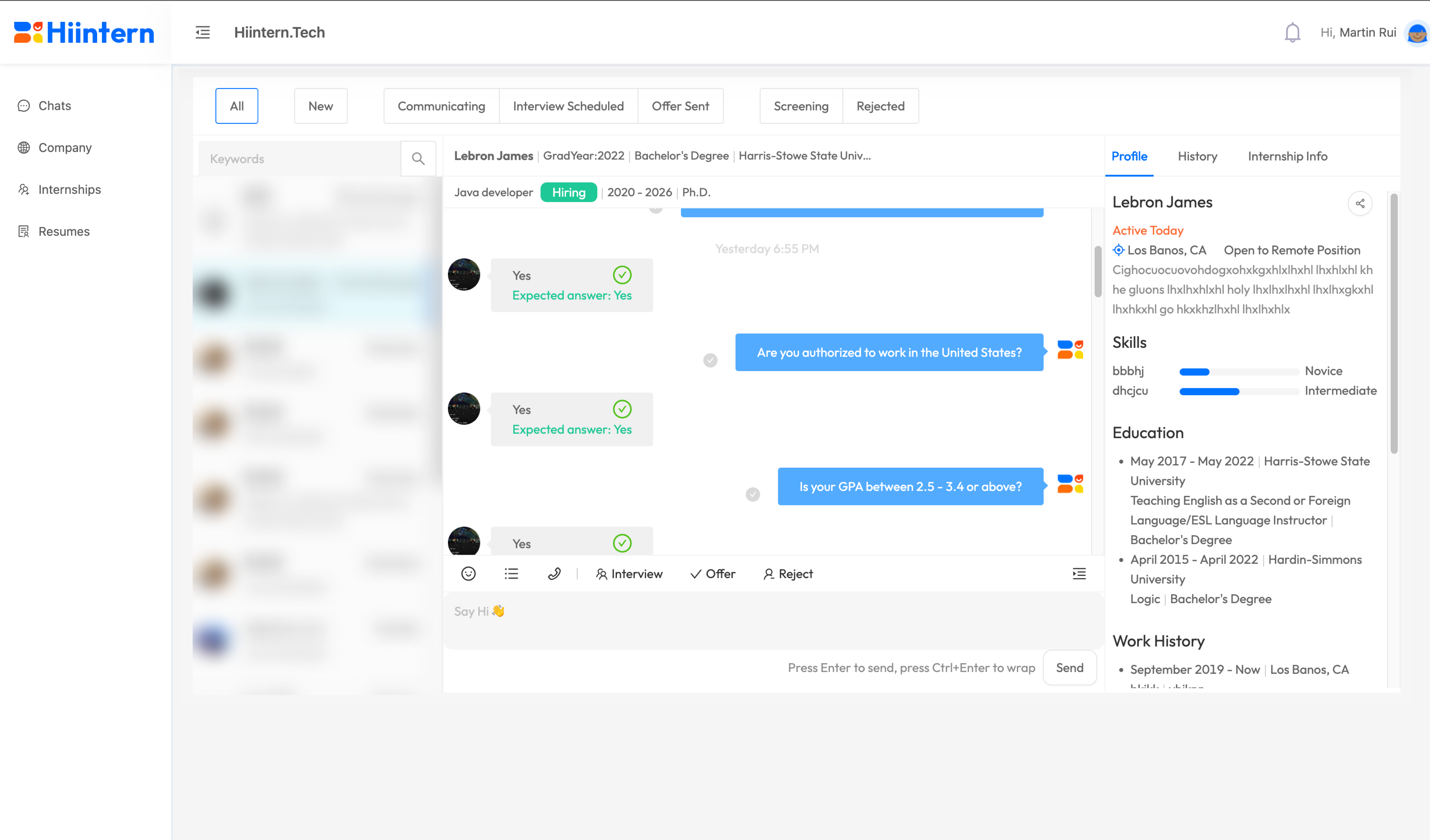Click the bbbhj skill level bar
Image resolution: width=1430 pixels, height=840 pixels.
point(1239,372)
